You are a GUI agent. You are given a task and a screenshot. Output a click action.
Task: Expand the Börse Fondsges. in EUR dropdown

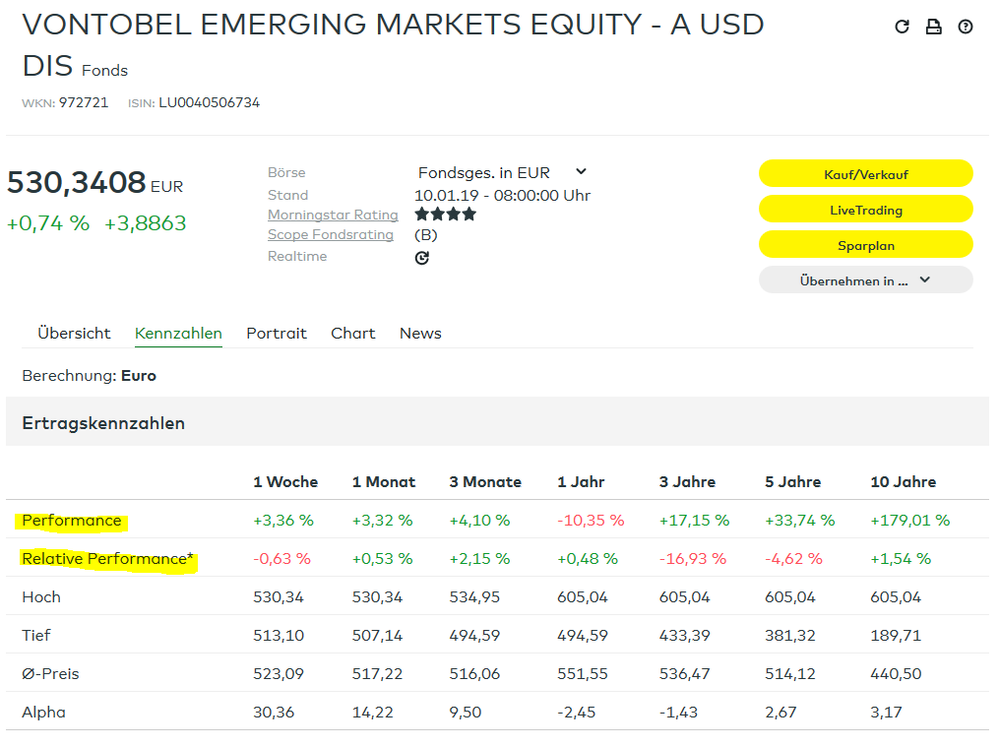click(x=502, y=173)
